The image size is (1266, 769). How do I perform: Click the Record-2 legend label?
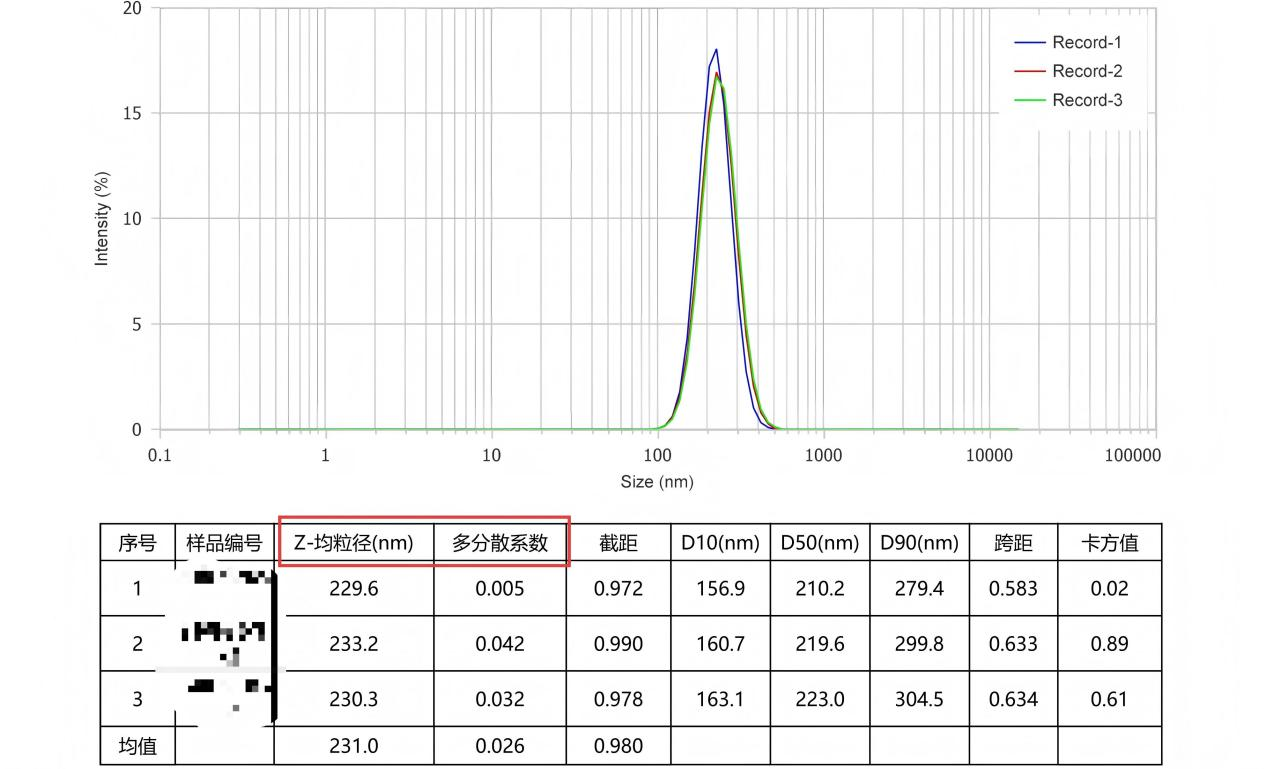[1087, 72]
